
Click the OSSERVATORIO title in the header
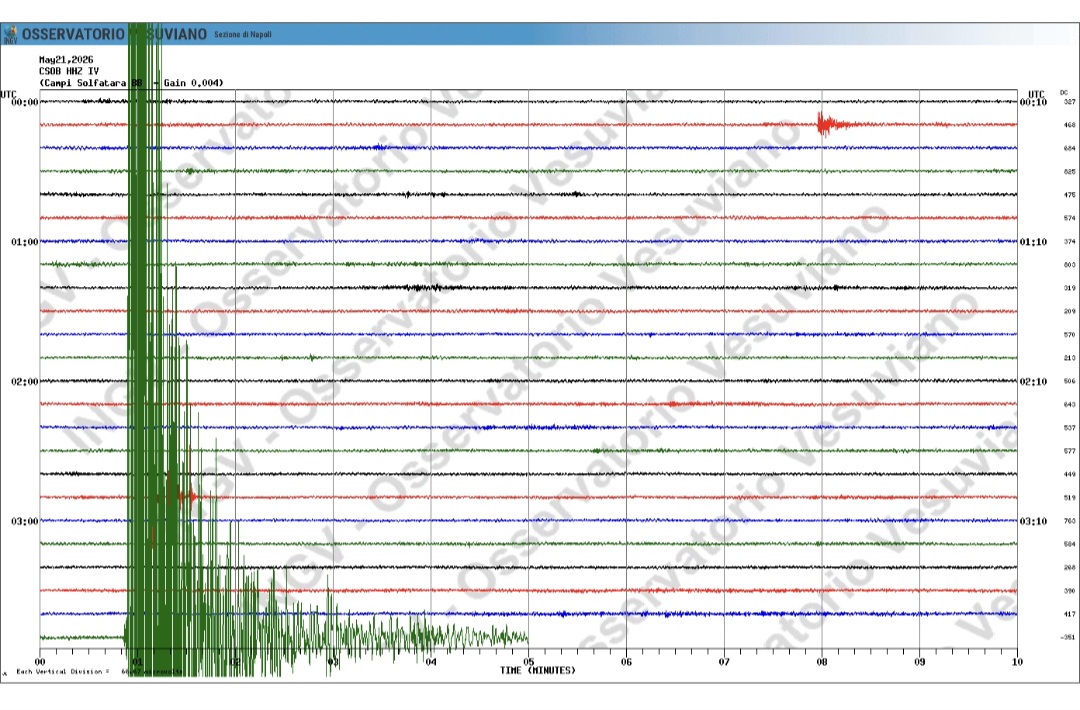pyautogui.click(x=73, y=34)
